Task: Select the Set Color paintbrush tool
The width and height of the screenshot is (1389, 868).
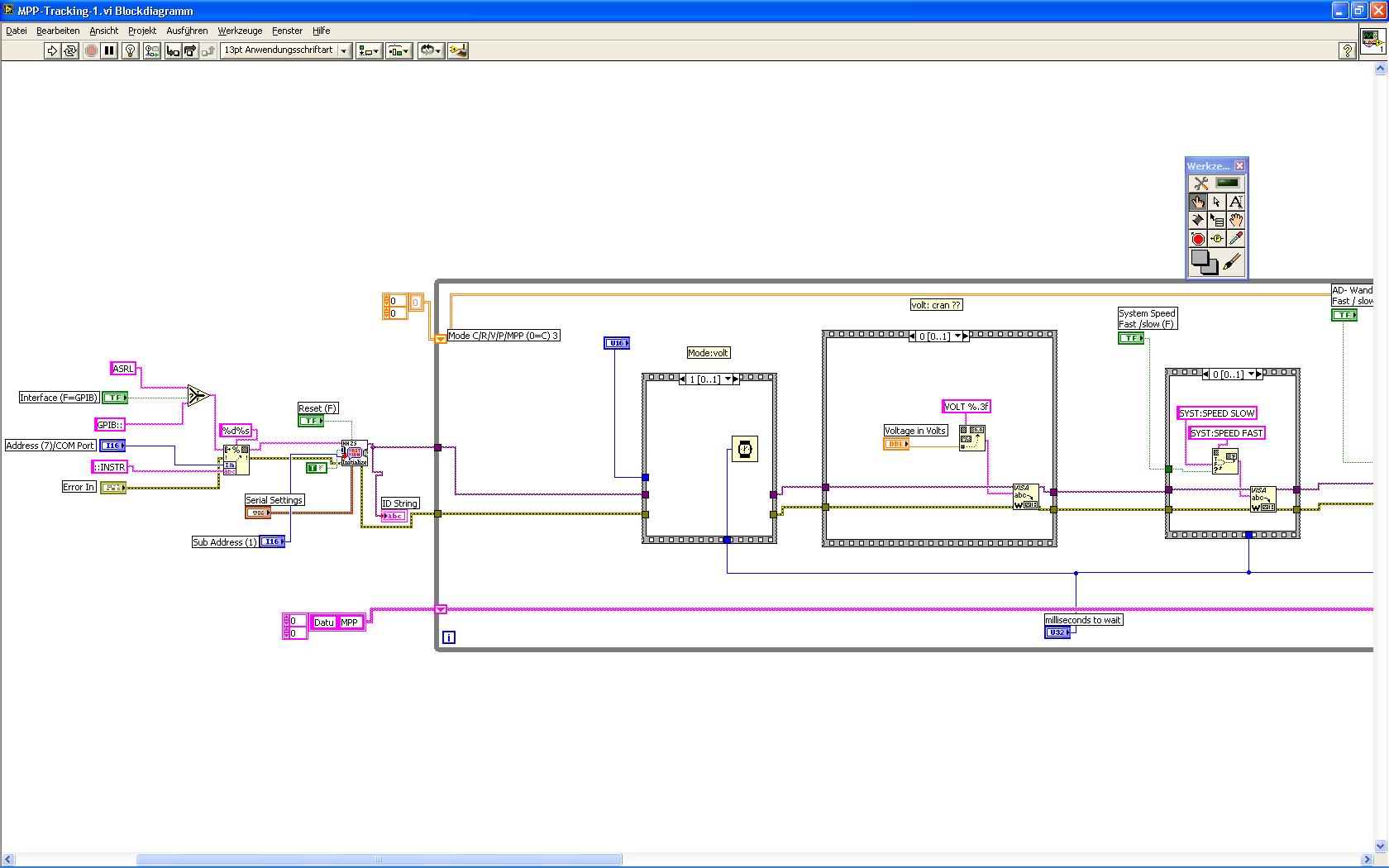Action: (1232, 262)
